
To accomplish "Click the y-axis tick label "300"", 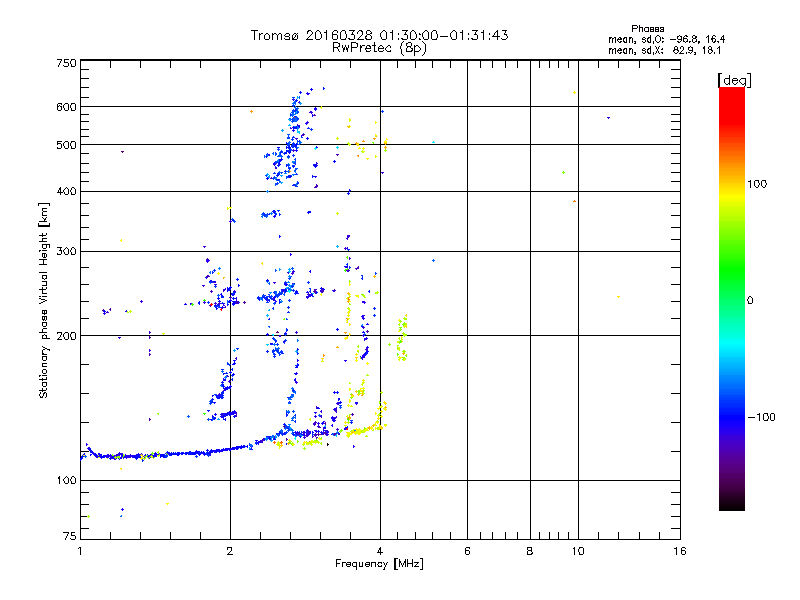I will (66, 252).
